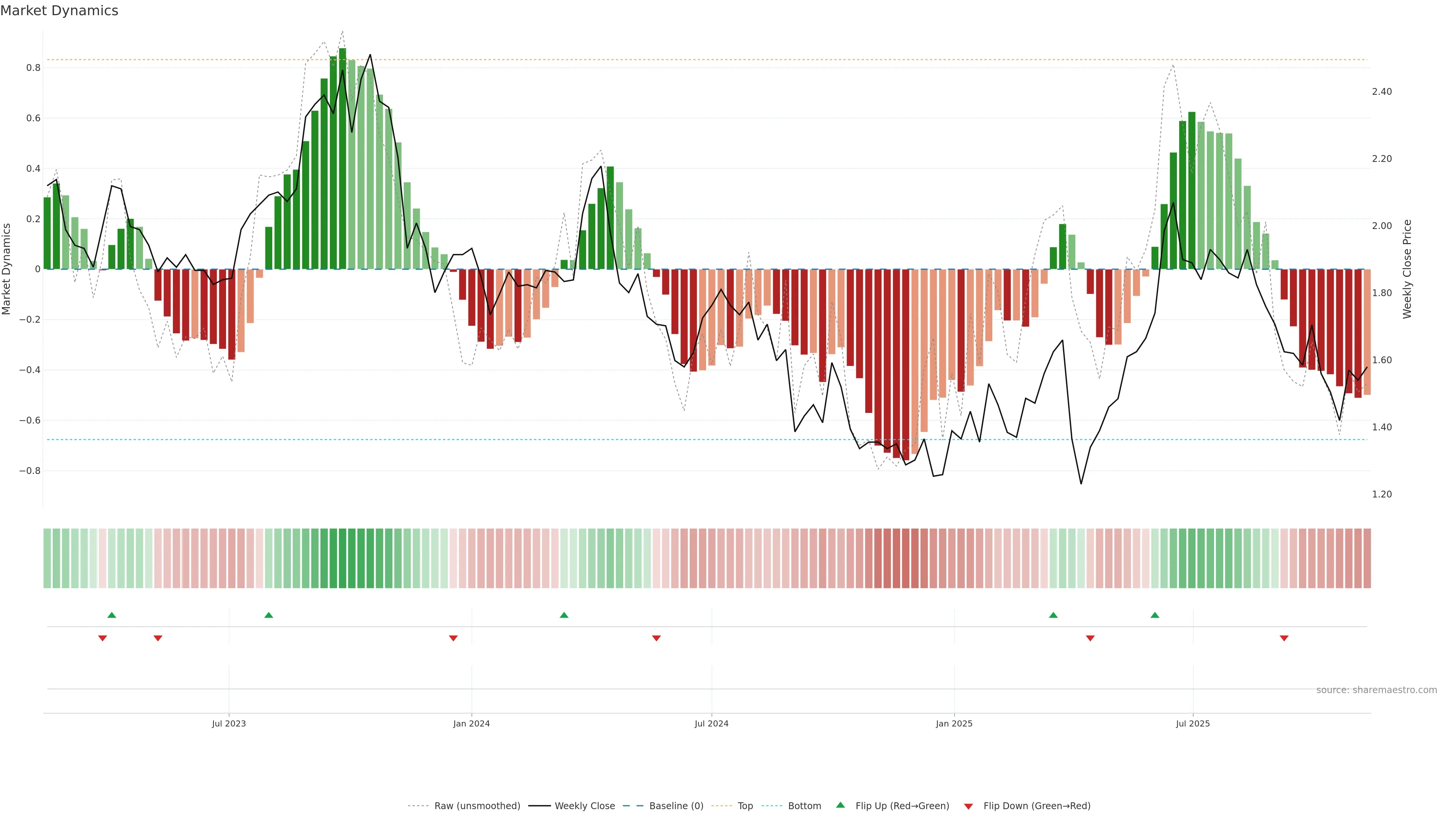Click the latest red flip-down triangle marker
Screen dimensions: 1456x819
point(1283,638)
